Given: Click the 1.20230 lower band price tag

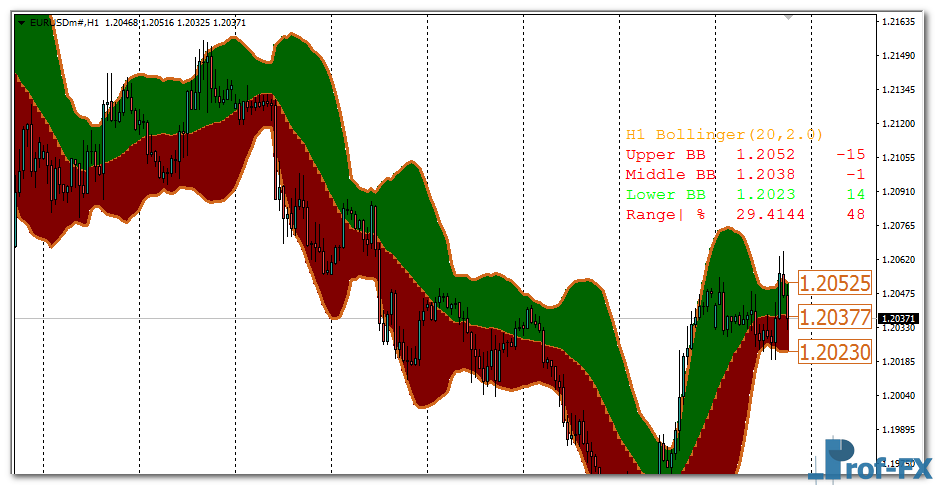Looking at the screenshot, I should [x=835, y=352].
